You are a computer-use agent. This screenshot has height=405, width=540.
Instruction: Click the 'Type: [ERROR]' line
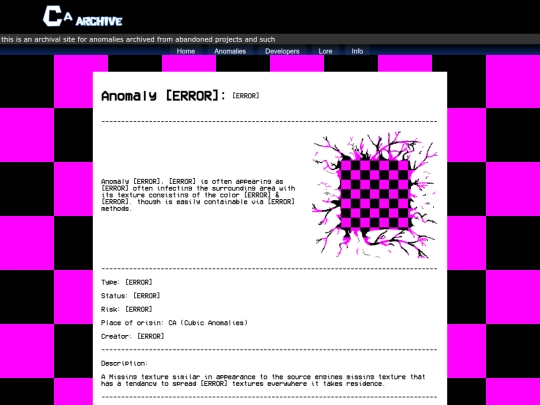pyautogui.click(x=127, y=282)
